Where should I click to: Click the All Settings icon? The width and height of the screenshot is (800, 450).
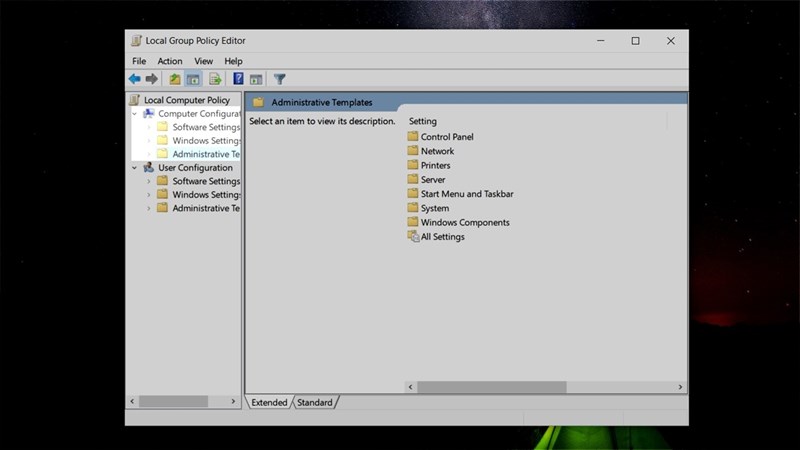tap(413, 236)
